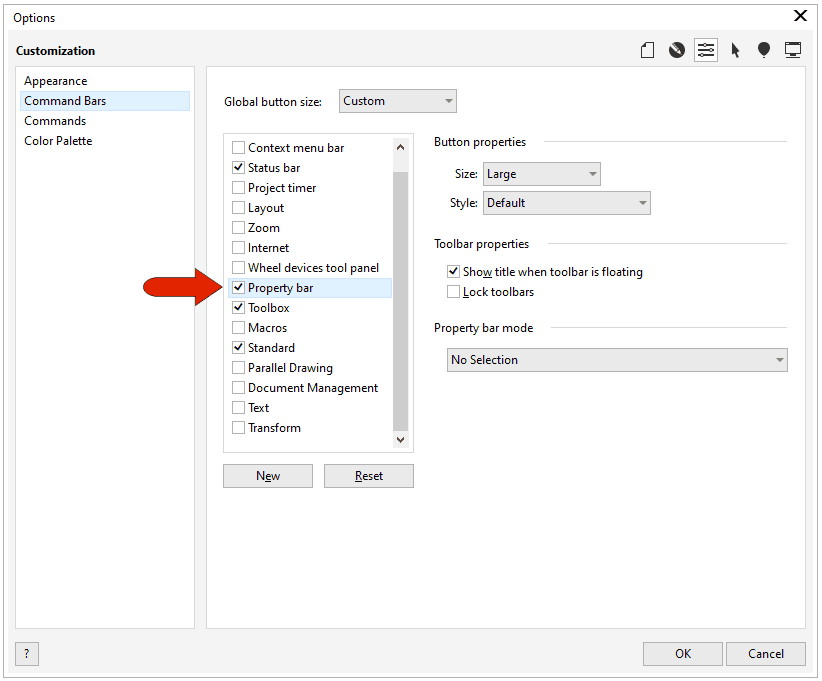
Task: Open dialog help via question mark button
Action: (26, 654)
